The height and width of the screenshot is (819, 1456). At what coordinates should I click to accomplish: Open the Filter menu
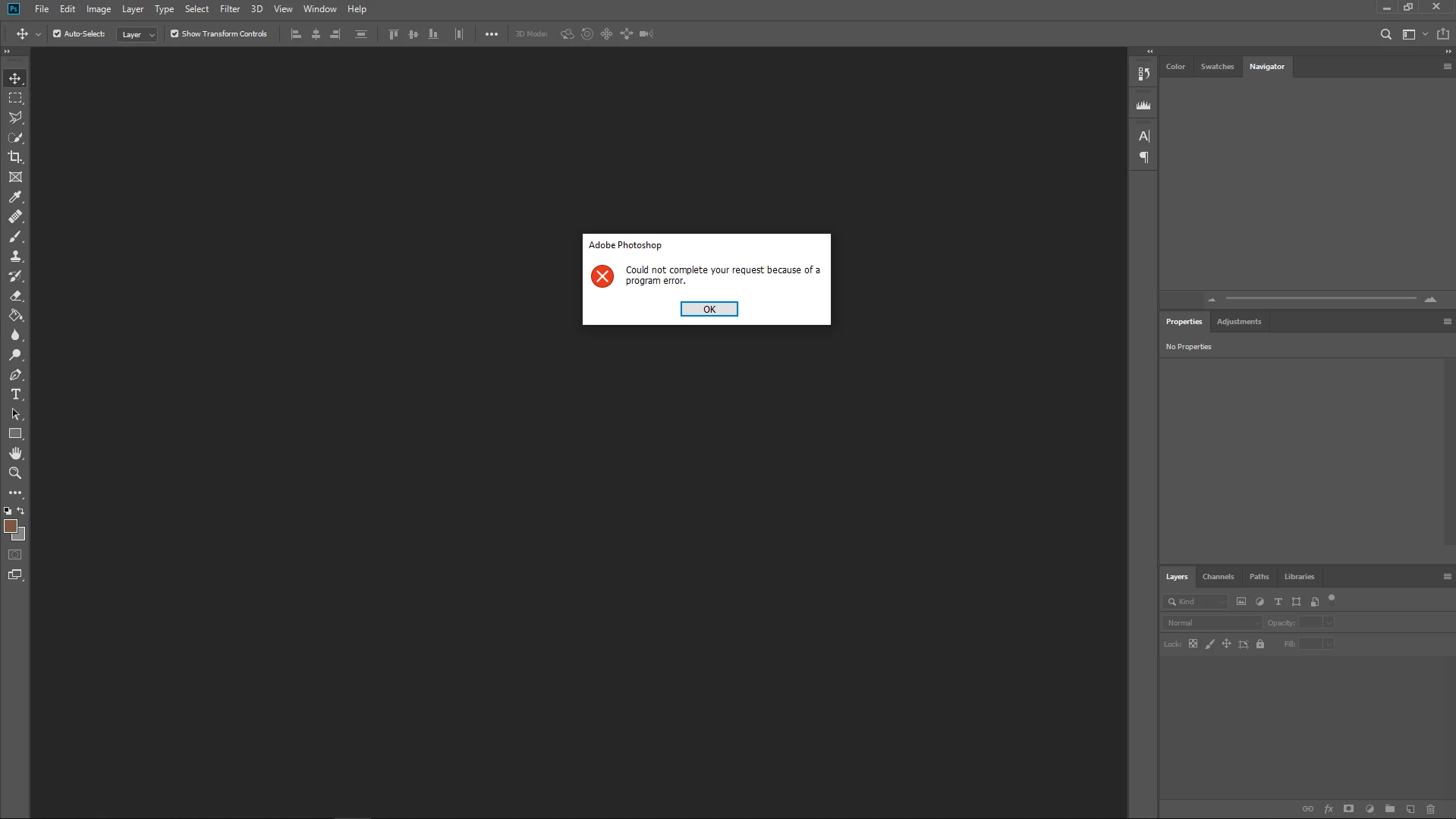(x=230, y=9)
